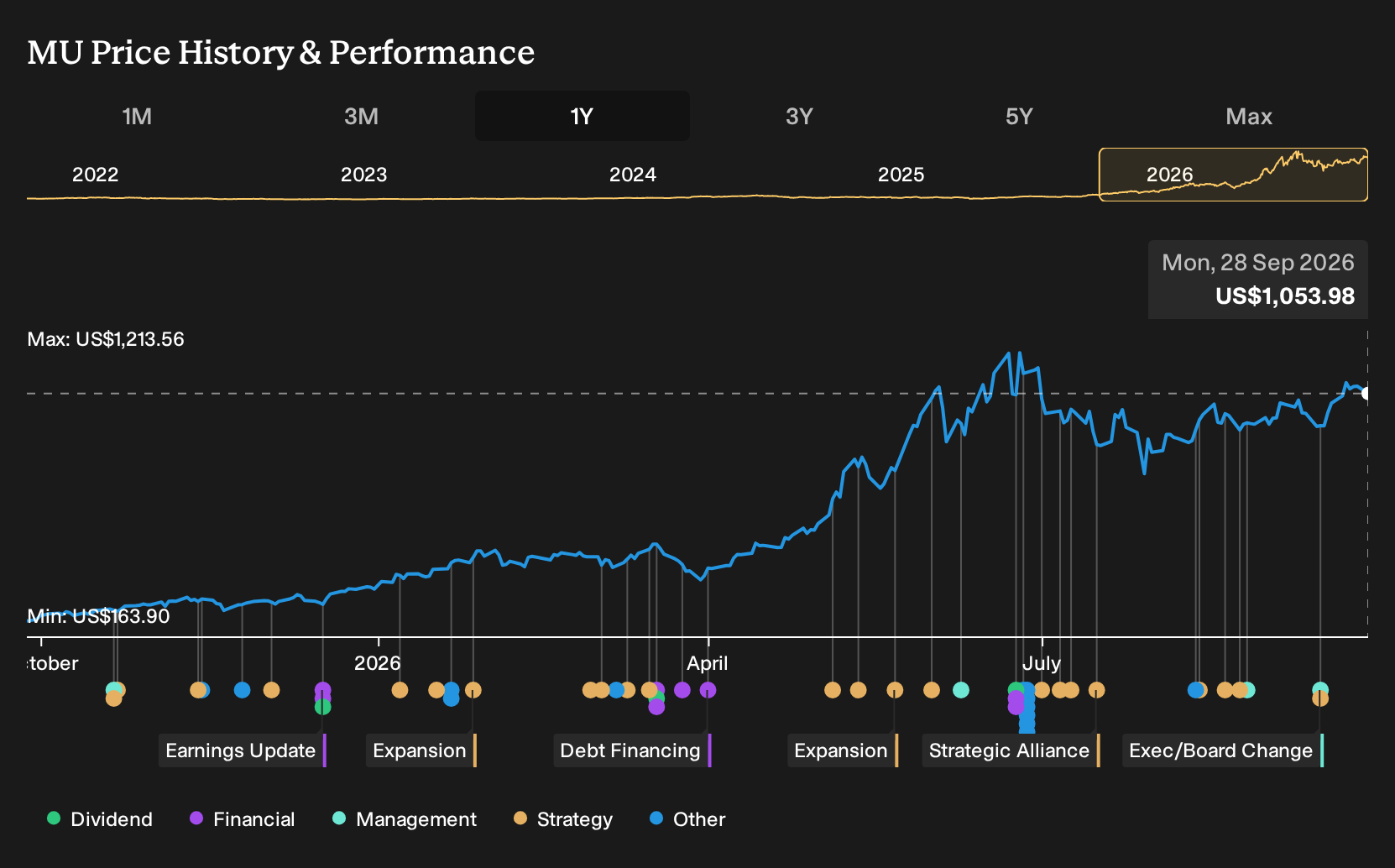Screen dimensions: 1395x868
Task: Toggle the Financial legend filter
Action: (242, 819)
